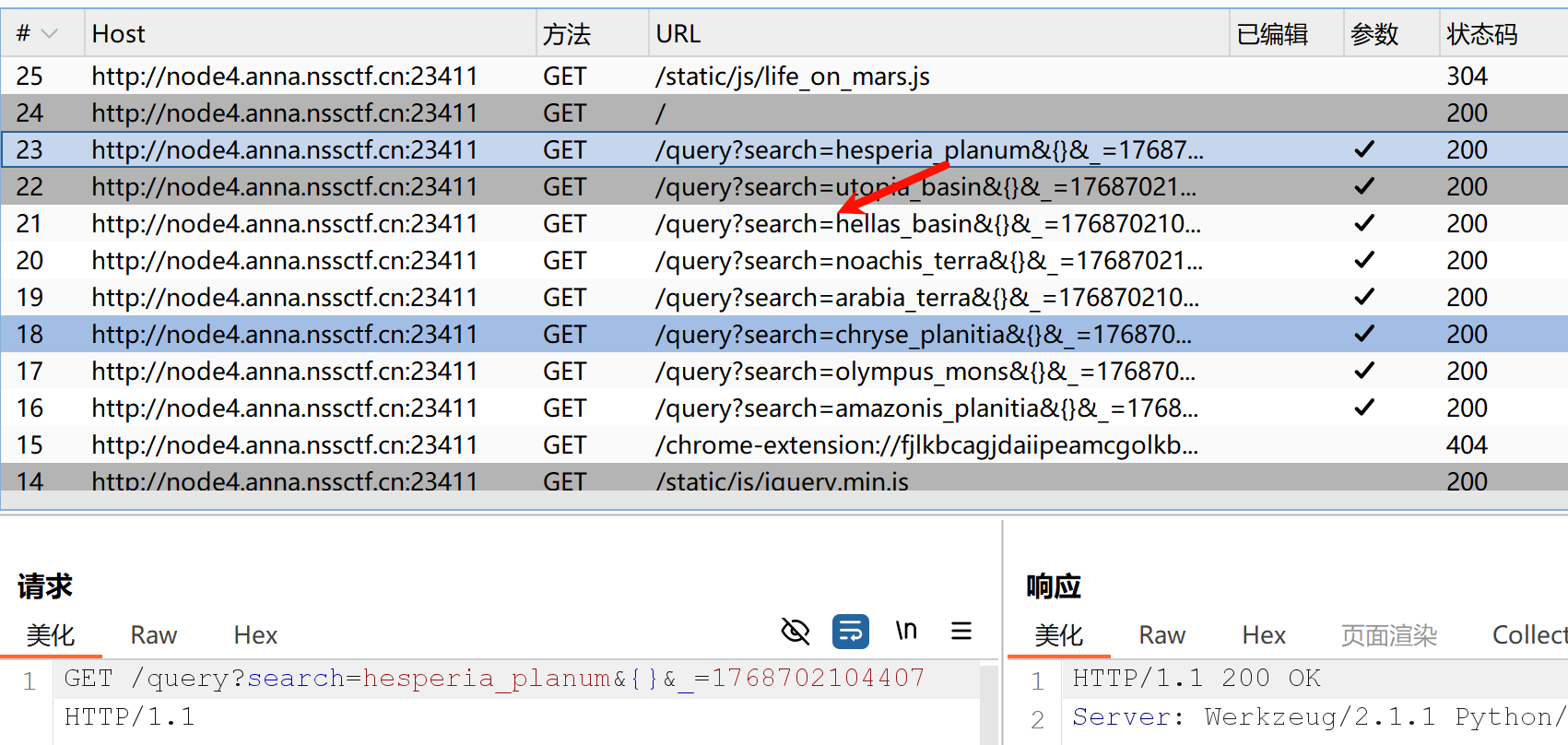1568x745 pixels.
Task: Open the response Hex tab
Action: (x=1263, y=635)
